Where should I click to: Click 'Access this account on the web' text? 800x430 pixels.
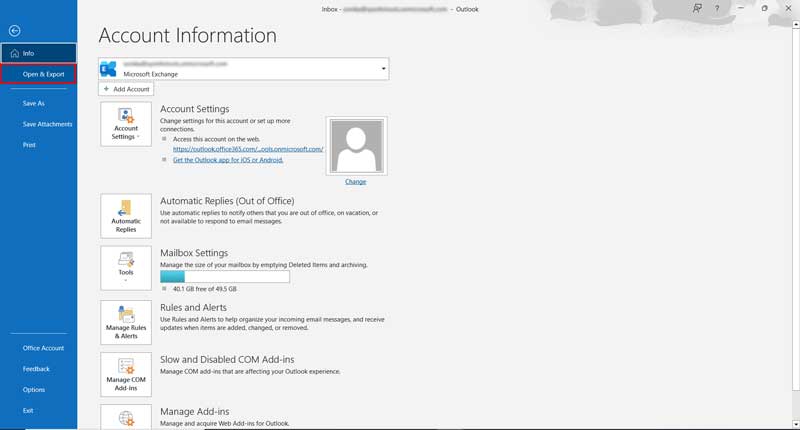click(x=216, y=139)
